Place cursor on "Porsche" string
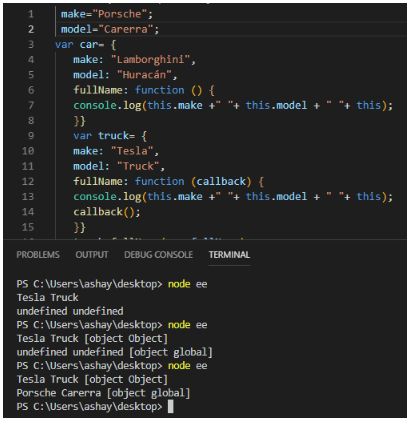 click(120, 14)
